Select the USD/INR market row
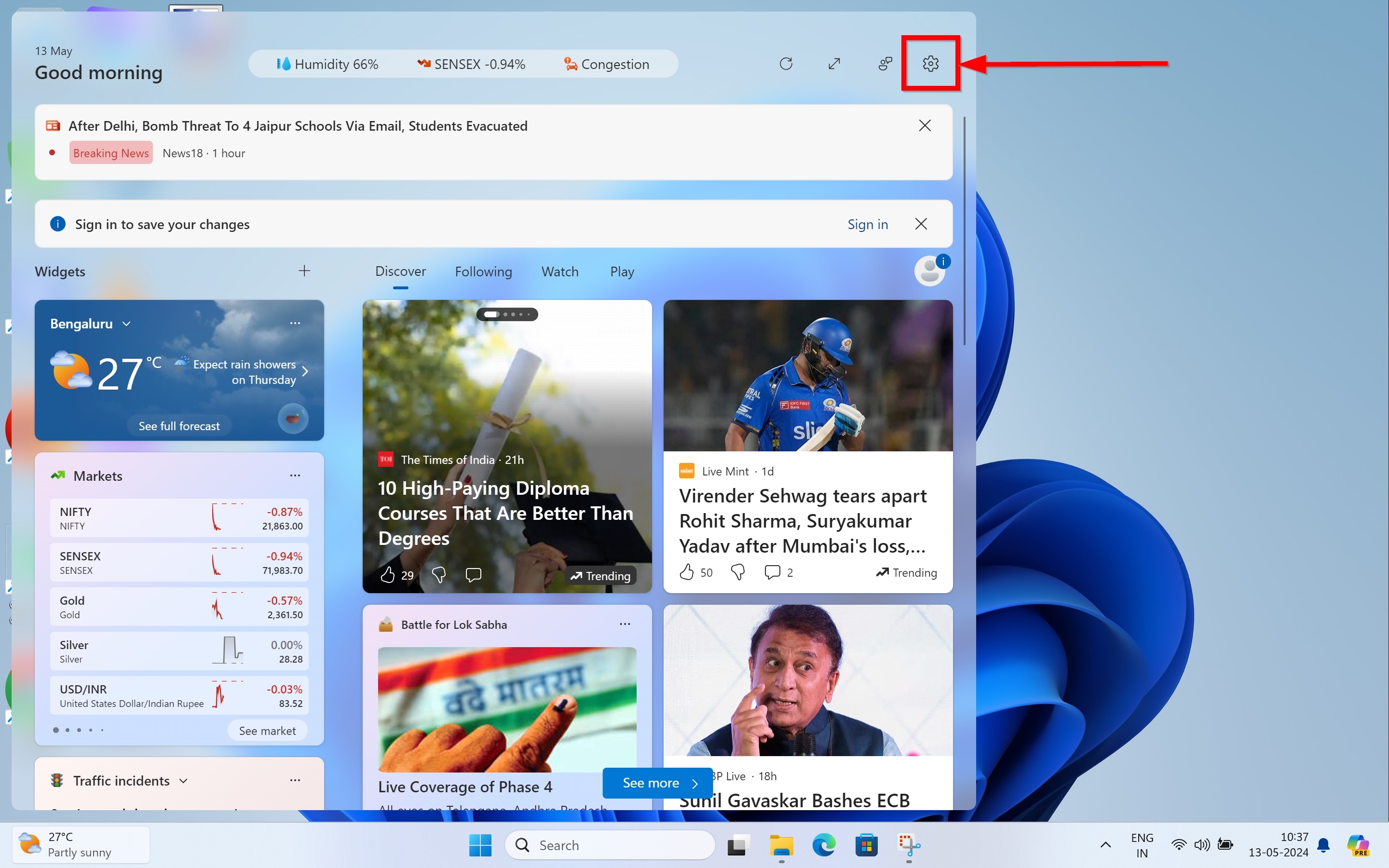 (x=179, y=695)
